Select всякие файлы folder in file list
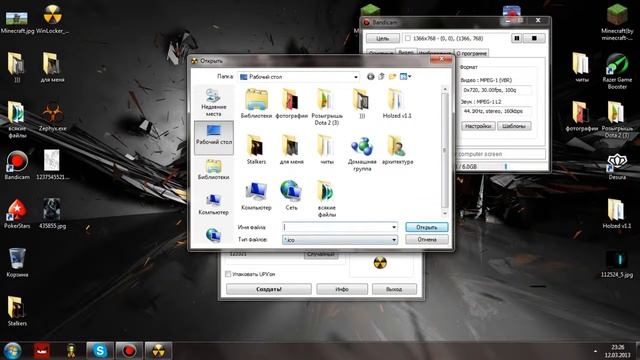The width and height of the screenshot is (640, 360). pos(327,198)
